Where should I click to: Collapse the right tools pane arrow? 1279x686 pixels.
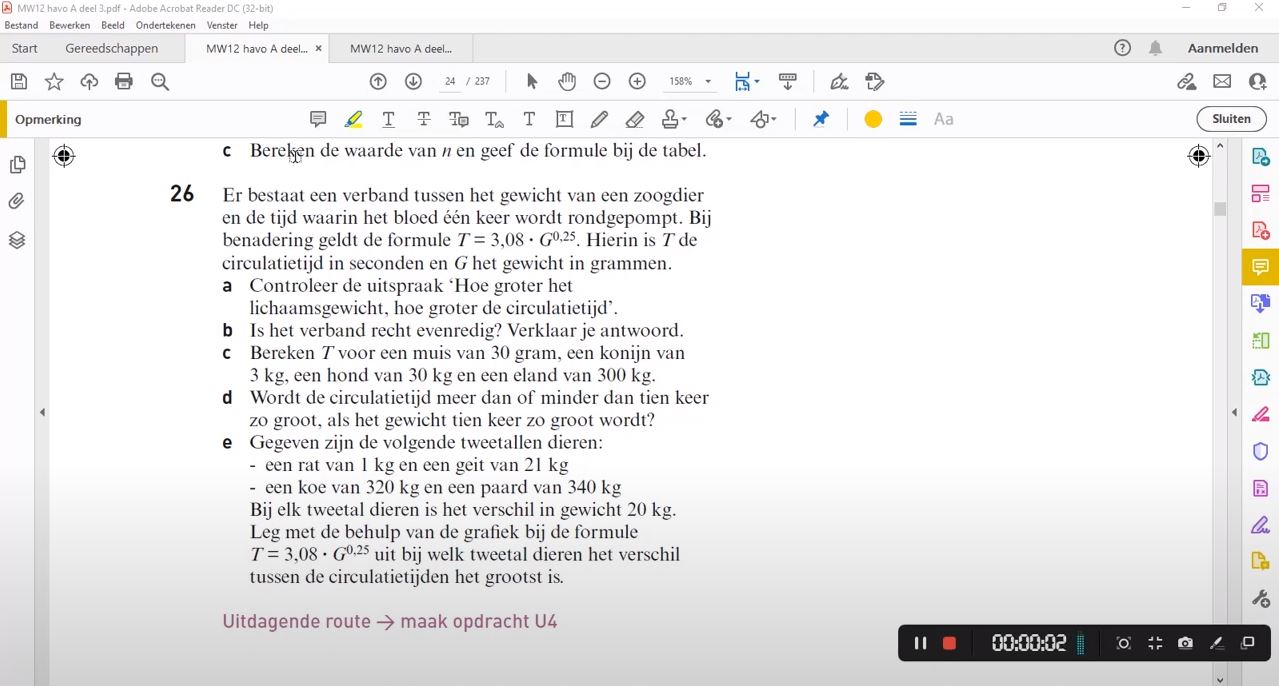coord(1234,412)
